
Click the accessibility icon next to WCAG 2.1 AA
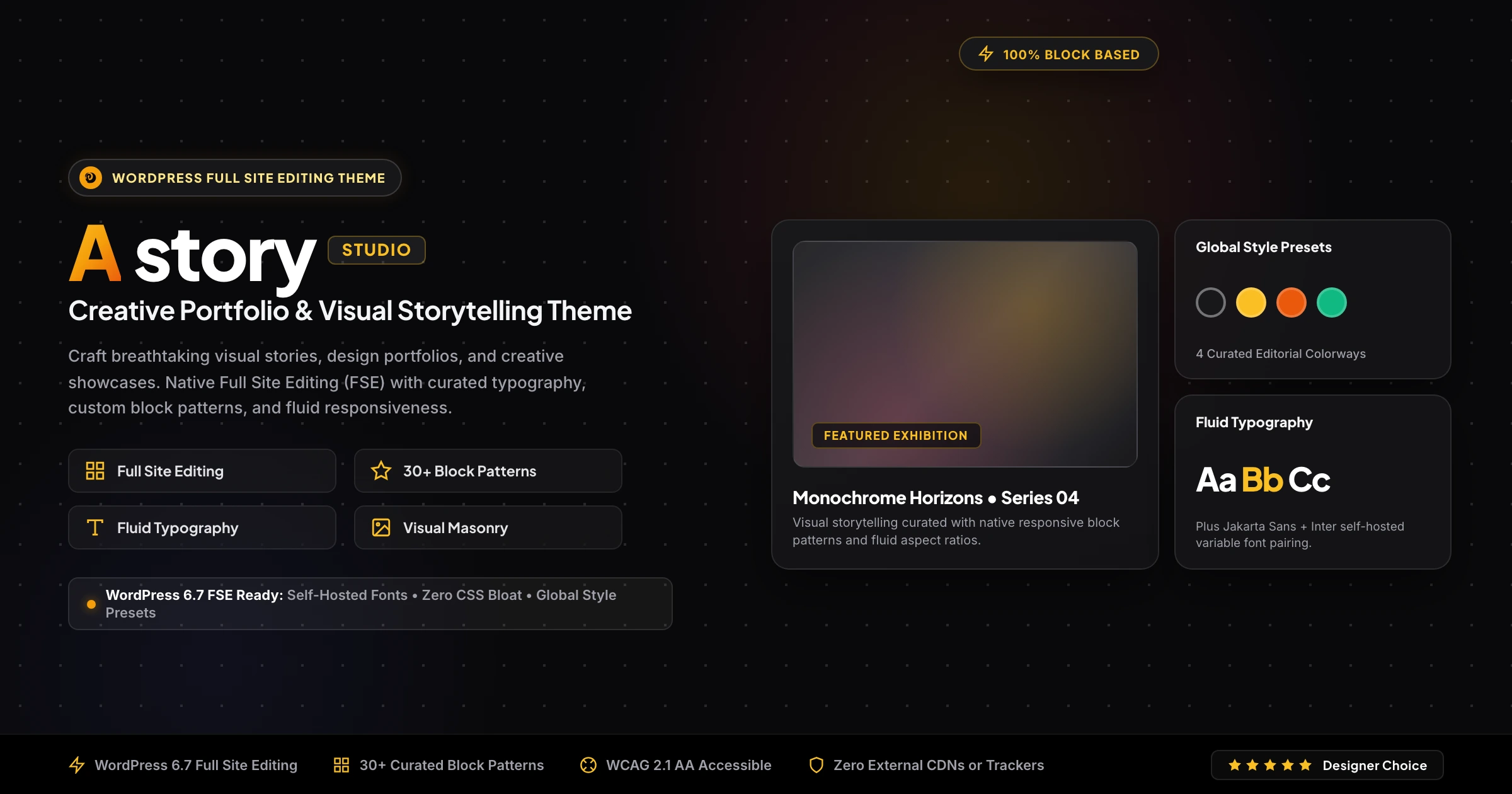tap(588, 765)
